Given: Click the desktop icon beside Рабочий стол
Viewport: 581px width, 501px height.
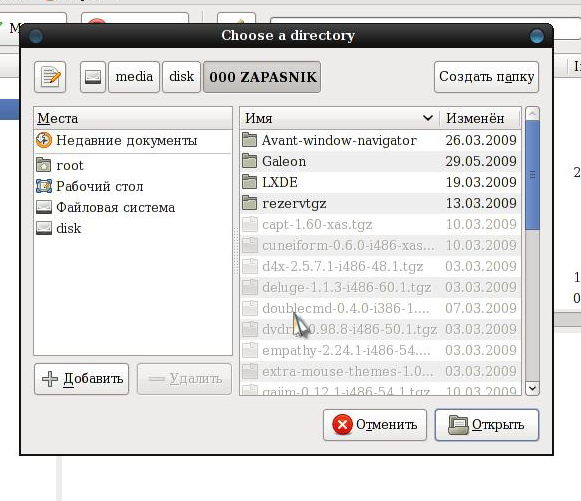Looking at the screenshot, I should [x=44, y=186].
